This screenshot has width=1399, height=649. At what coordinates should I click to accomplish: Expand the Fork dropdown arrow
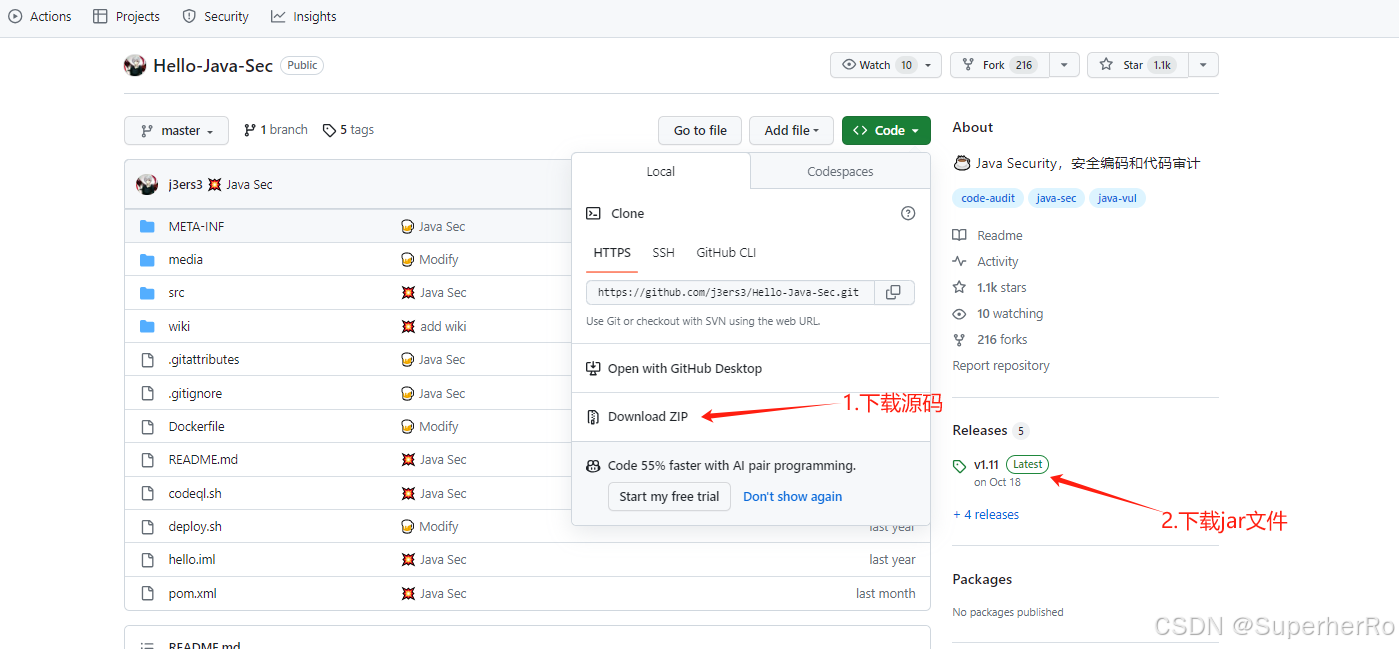coord(1064,65)
